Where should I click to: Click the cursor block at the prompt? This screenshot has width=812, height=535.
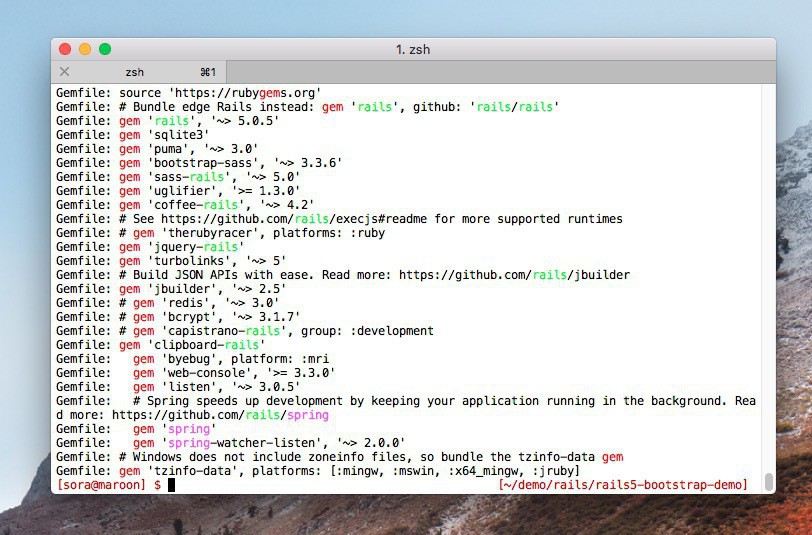172,485
